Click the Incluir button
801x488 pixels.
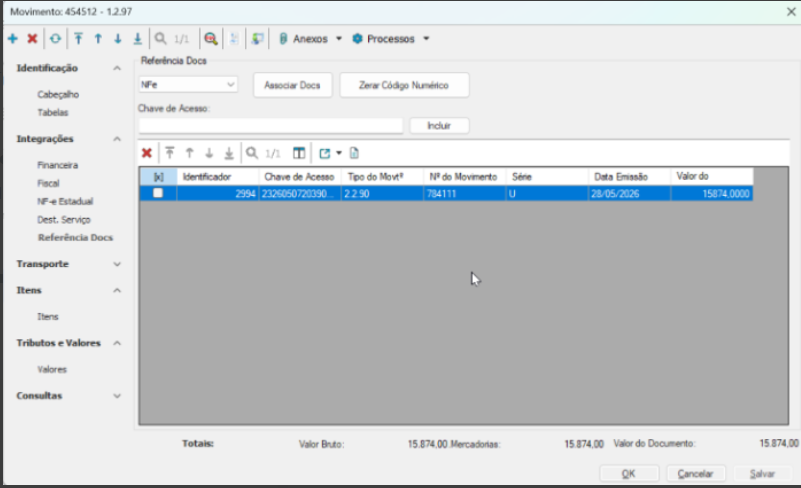(x=439, y=126)
